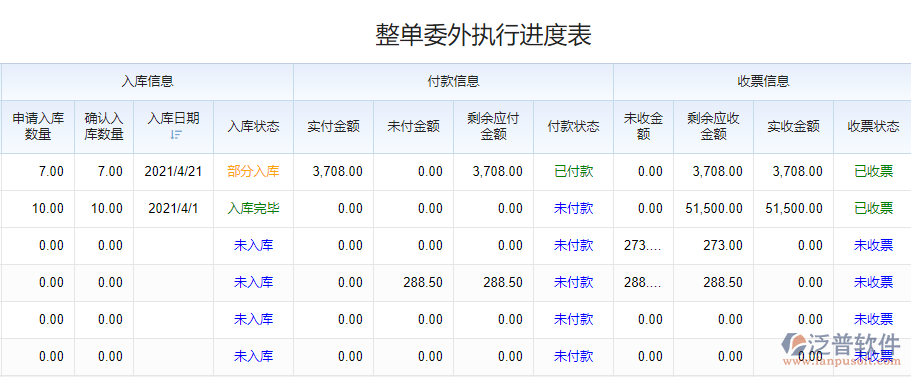Select 51,500.00 in 实收金额 column
This screenshot has height=377, width=911.
coord(795,209)
